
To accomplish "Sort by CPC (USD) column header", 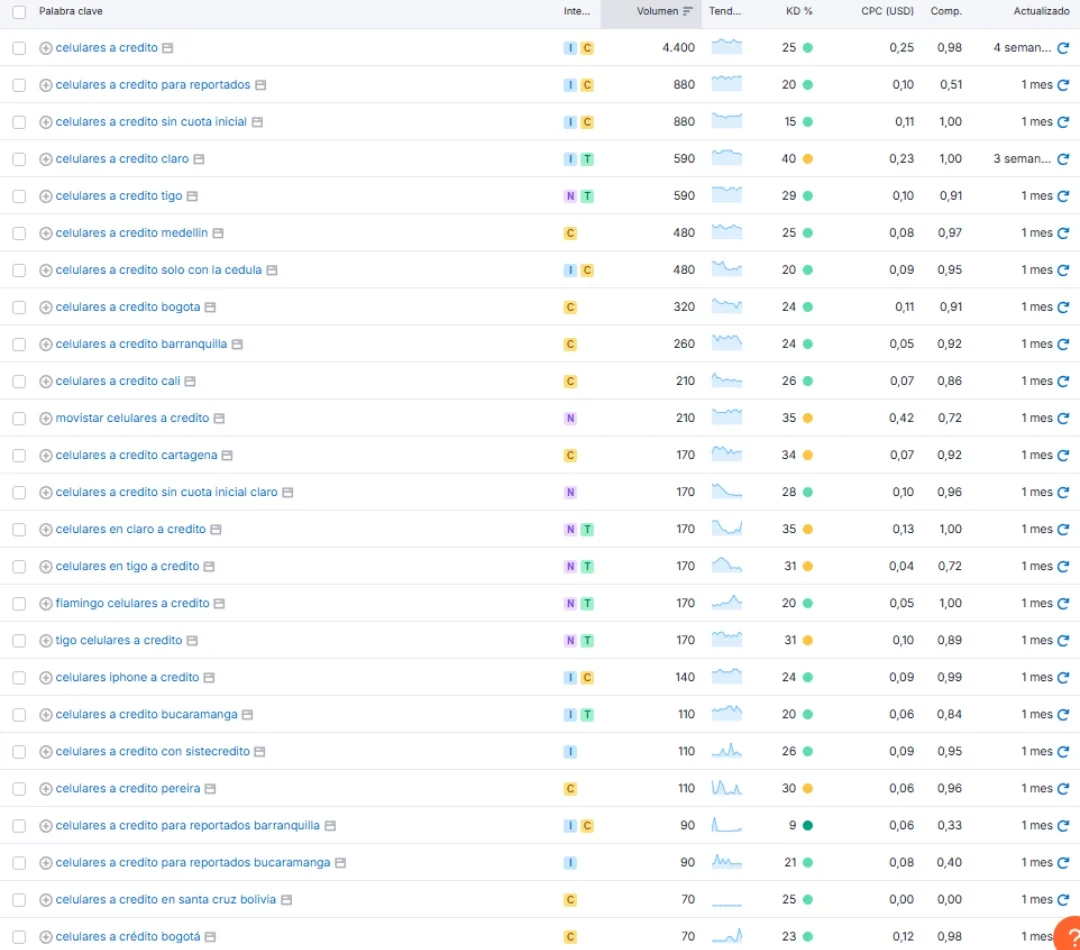I will (x=887, y=12).
